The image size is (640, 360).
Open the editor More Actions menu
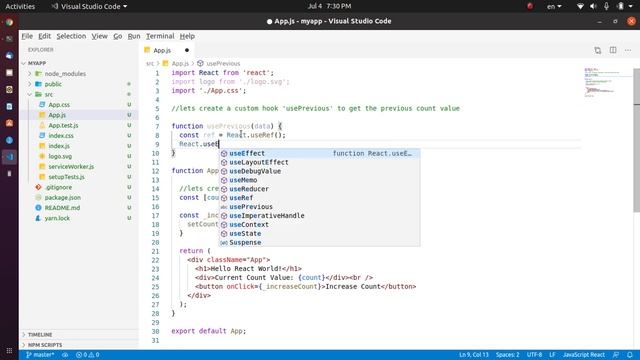click(x=628, y=50)
